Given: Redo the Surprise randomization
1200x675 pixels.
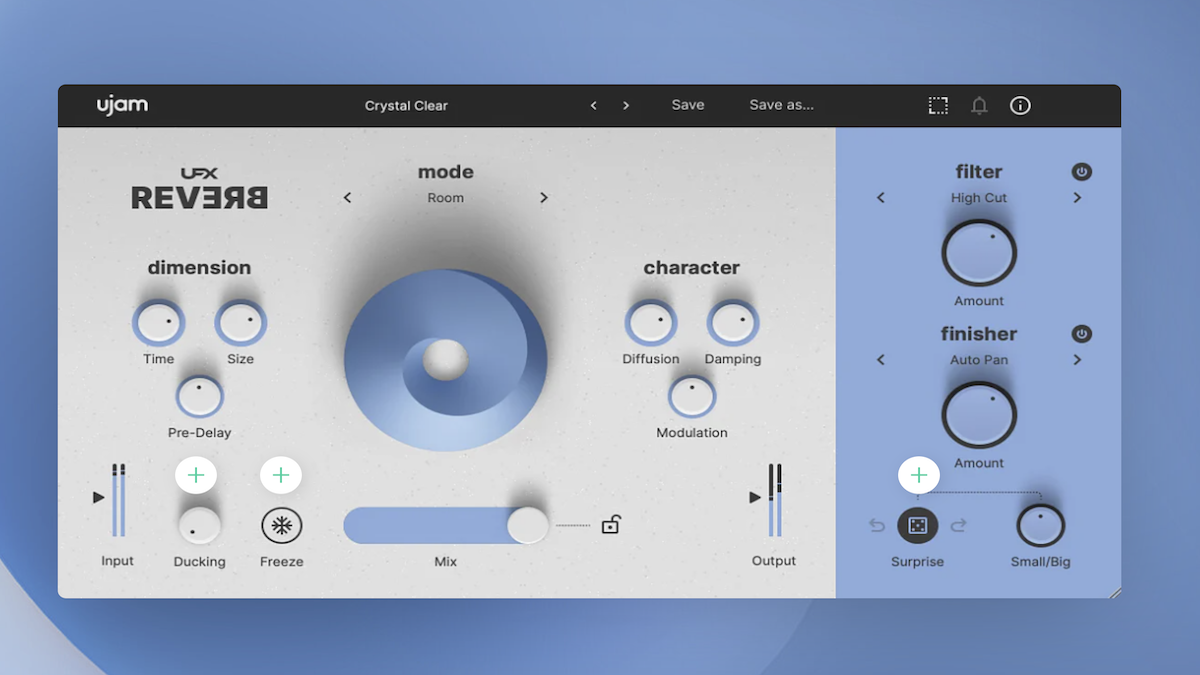Looking at the screenshot, I should 958,526.
